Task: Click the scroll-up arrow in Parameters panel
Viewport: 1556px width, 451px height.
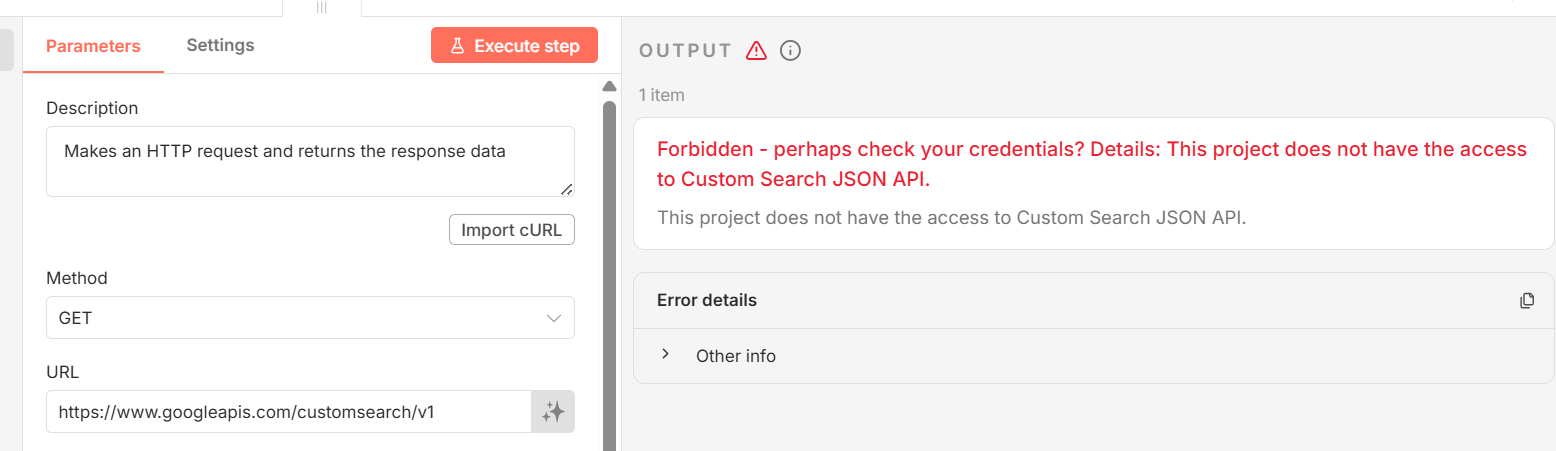Action: click(x=609, y=86)
